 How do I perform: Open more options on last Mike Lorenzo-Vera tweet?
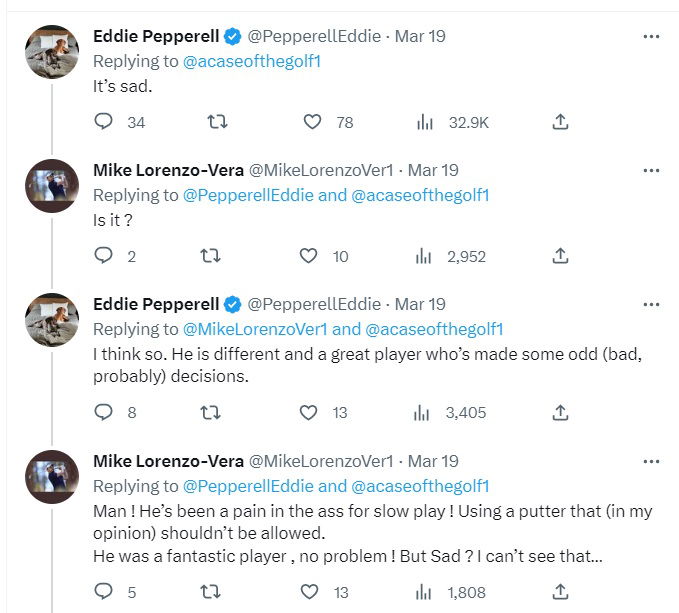tap(651, 462)
